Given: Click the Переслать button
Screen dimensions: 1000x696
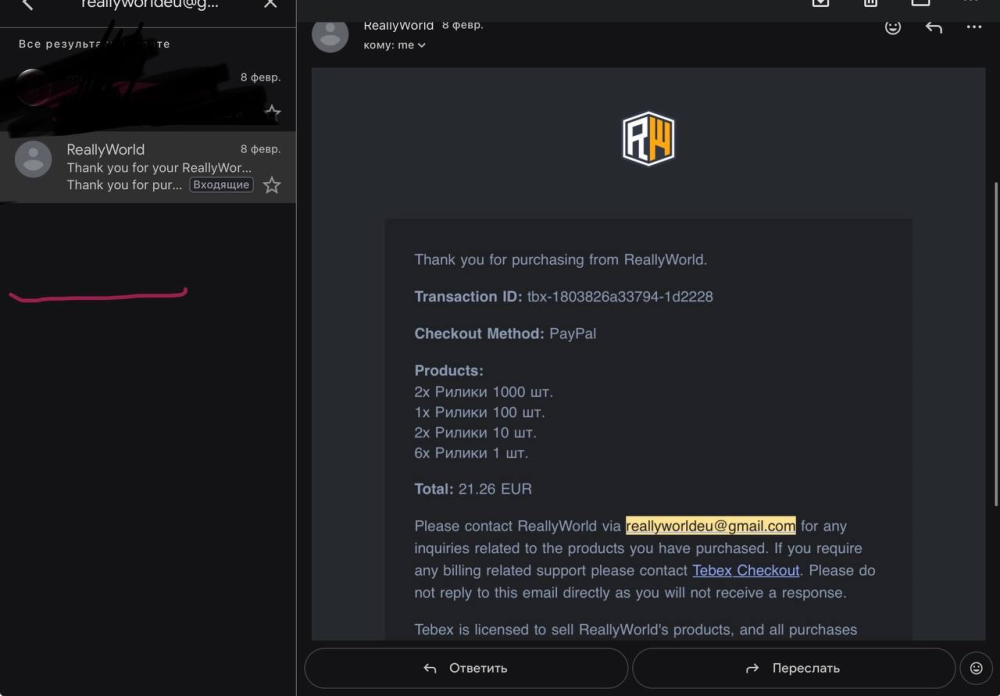Looking at the screenshot, I should click(x=793, y=668).
